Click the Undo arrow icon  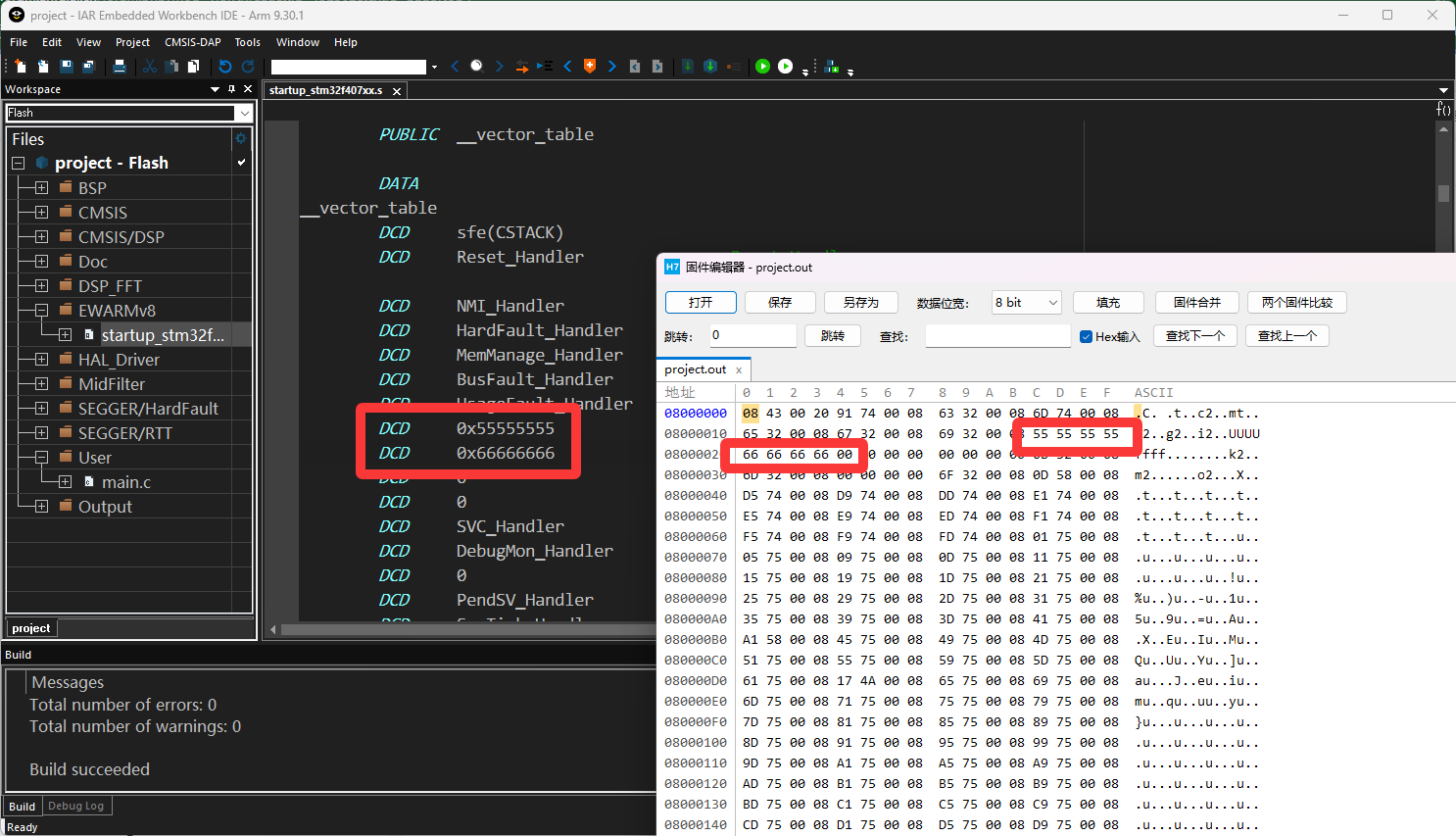coord(225,66)
